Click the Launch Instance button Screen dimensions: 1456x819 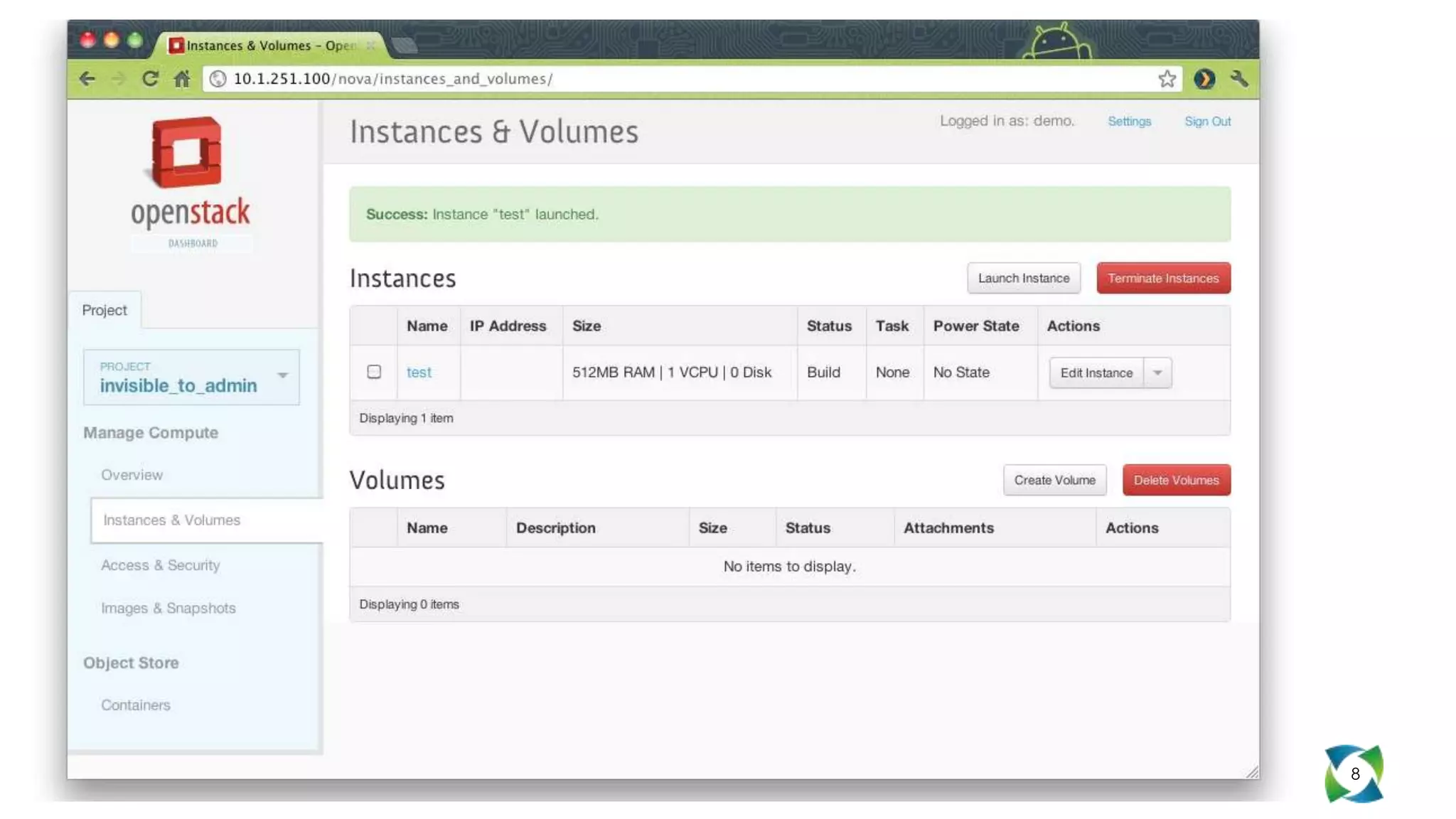click(1023, 278)
